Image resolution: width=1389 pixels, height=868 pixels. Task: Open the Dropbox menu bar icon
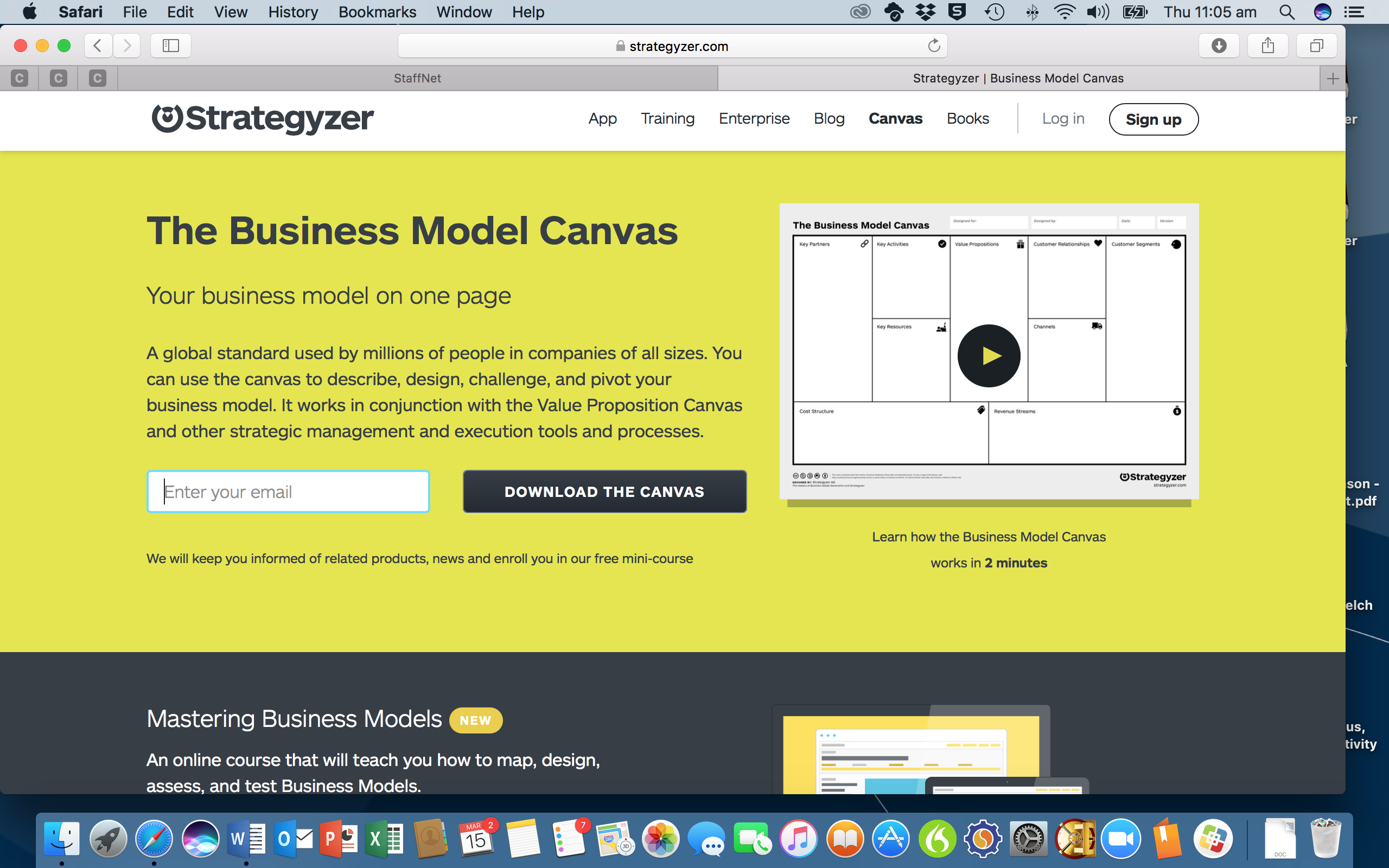point(925,12)
